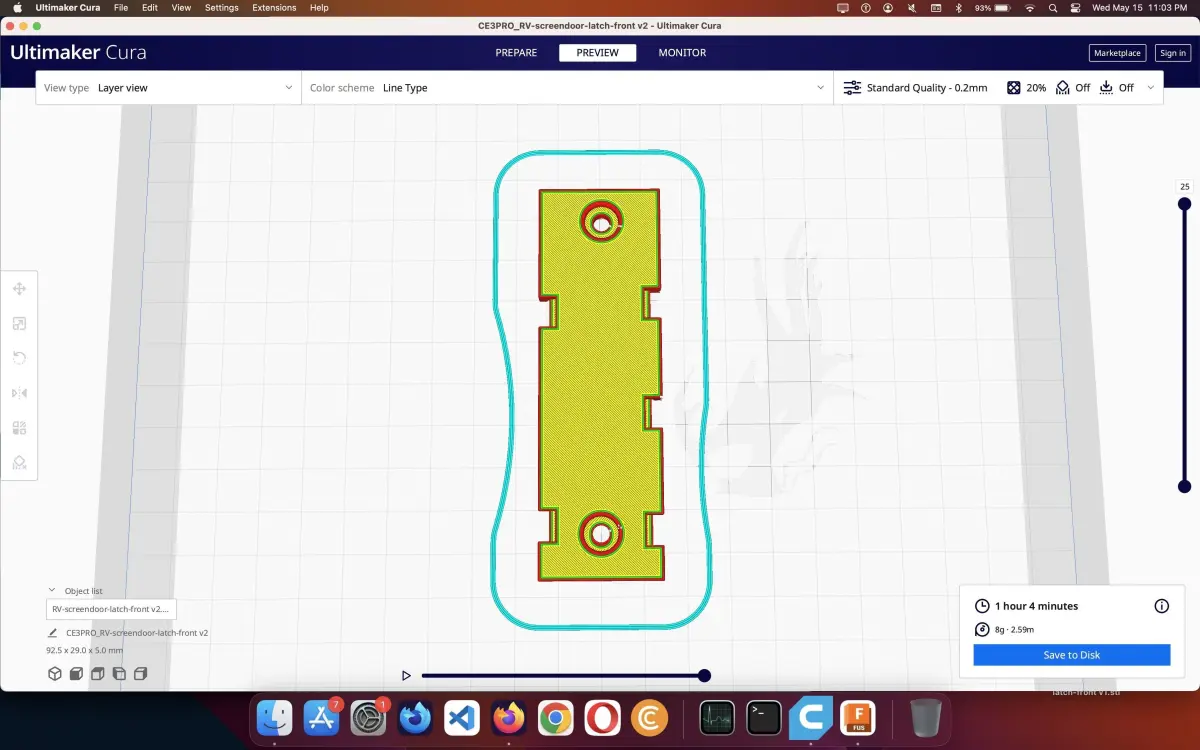Click the 1 hour 4 minutes estimate
The image size is (1200, 750).
tap(1036, 606)
